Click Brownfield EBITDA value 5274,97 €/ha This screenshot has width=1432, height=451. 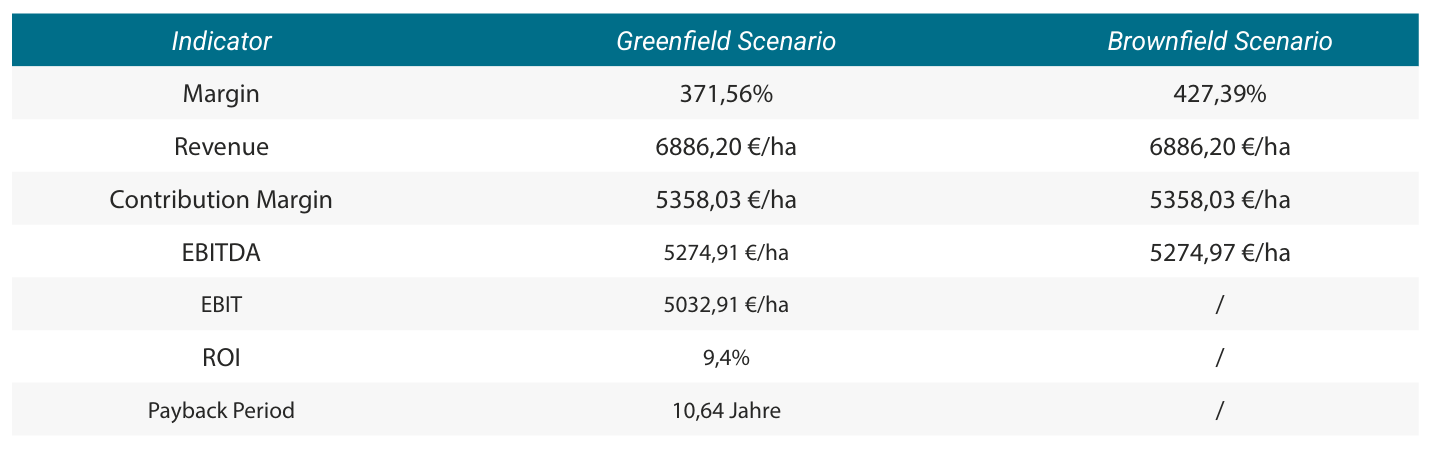click(x=1220, y=252)
